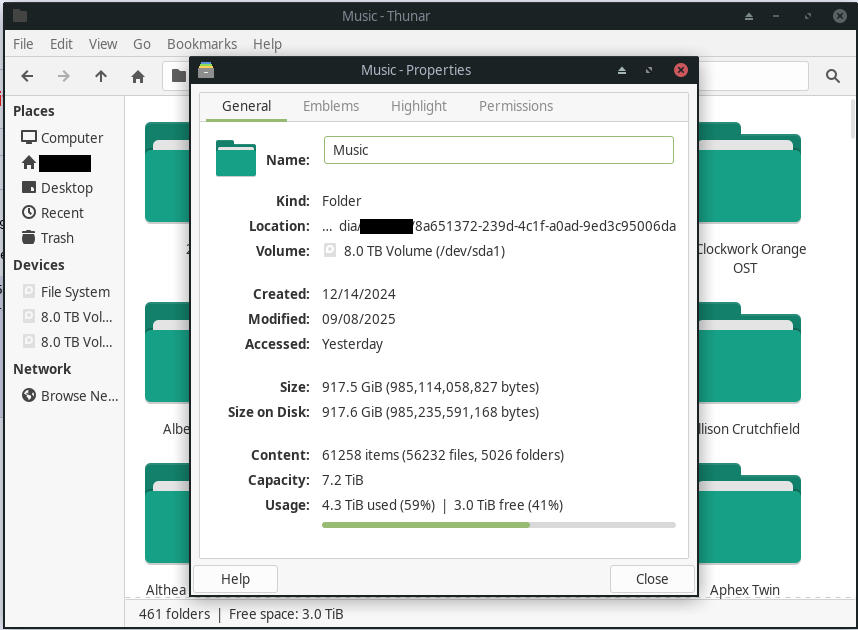Viewport: 858px width, 630px height.
Task: Open the Bookmarks menu
Action: coord(202,44)
